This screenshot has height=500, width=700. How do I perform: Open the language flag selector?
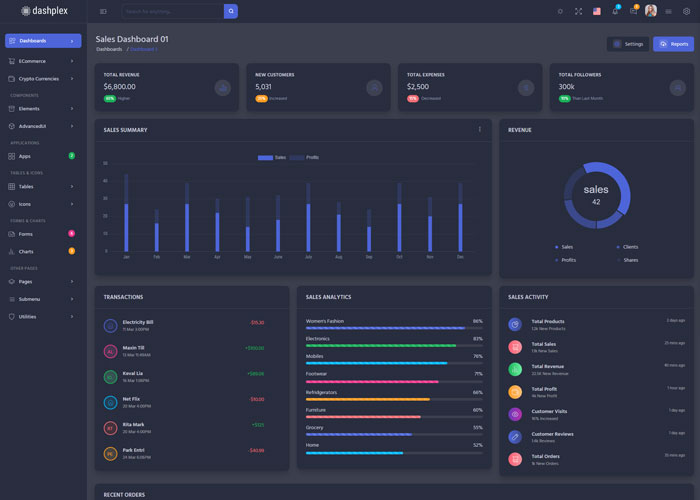tap(597, 11)
